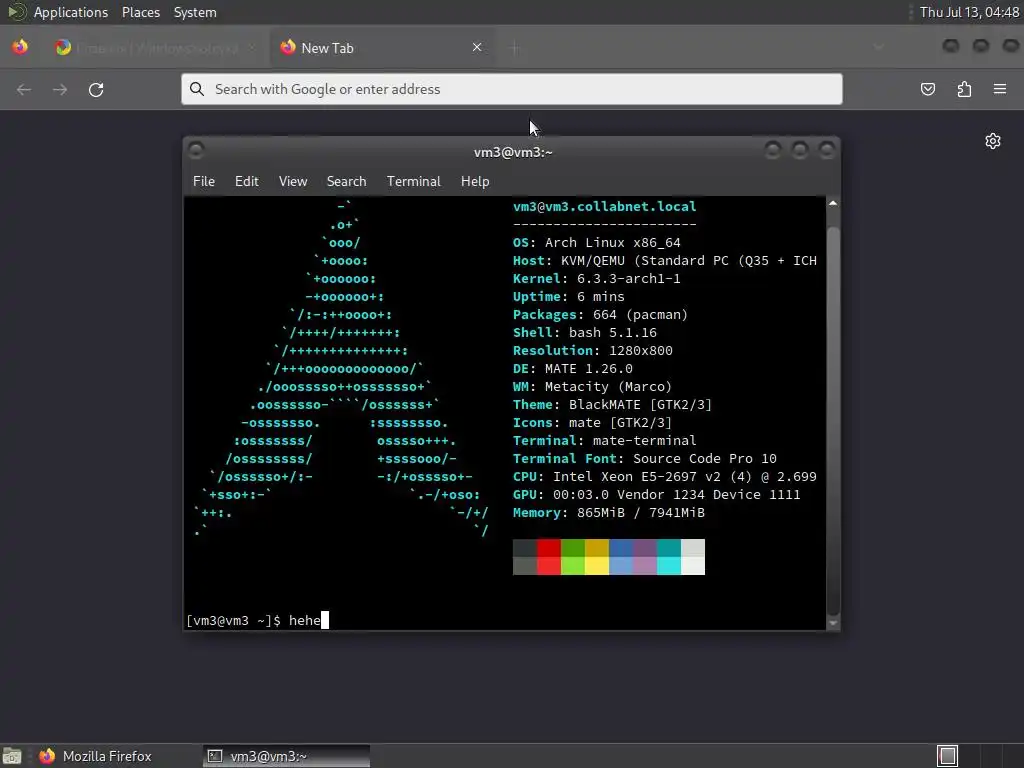Open the terminal File menu
1024x768 pixels.
tap(204, 181)
